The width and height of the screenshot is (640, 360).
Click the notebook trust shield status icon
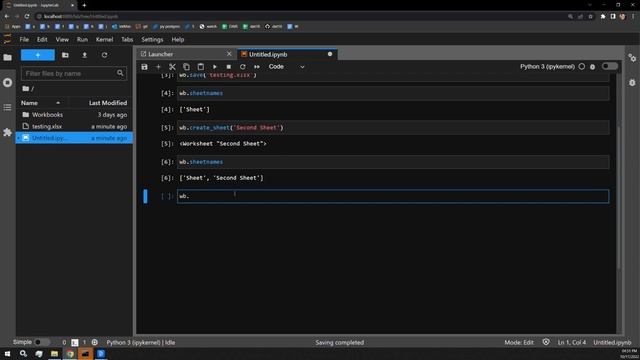click(x=546, y=342)
